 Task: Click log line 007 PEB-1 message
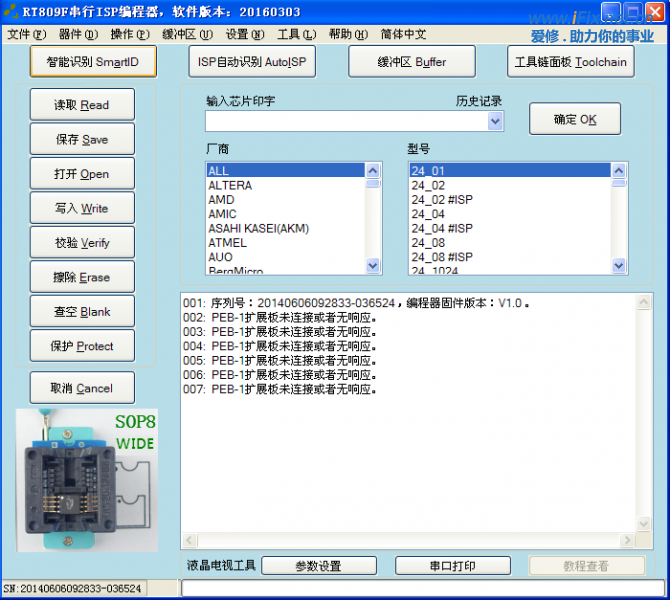[x=280, y=389]
